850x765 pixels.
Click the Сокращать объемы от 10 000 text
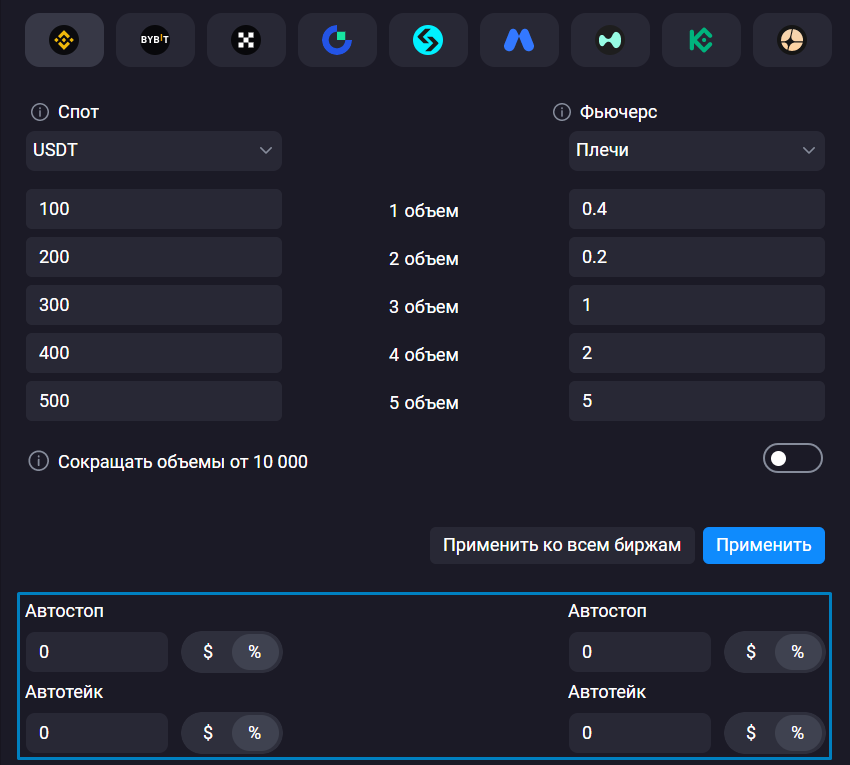[x=183, y=462]
